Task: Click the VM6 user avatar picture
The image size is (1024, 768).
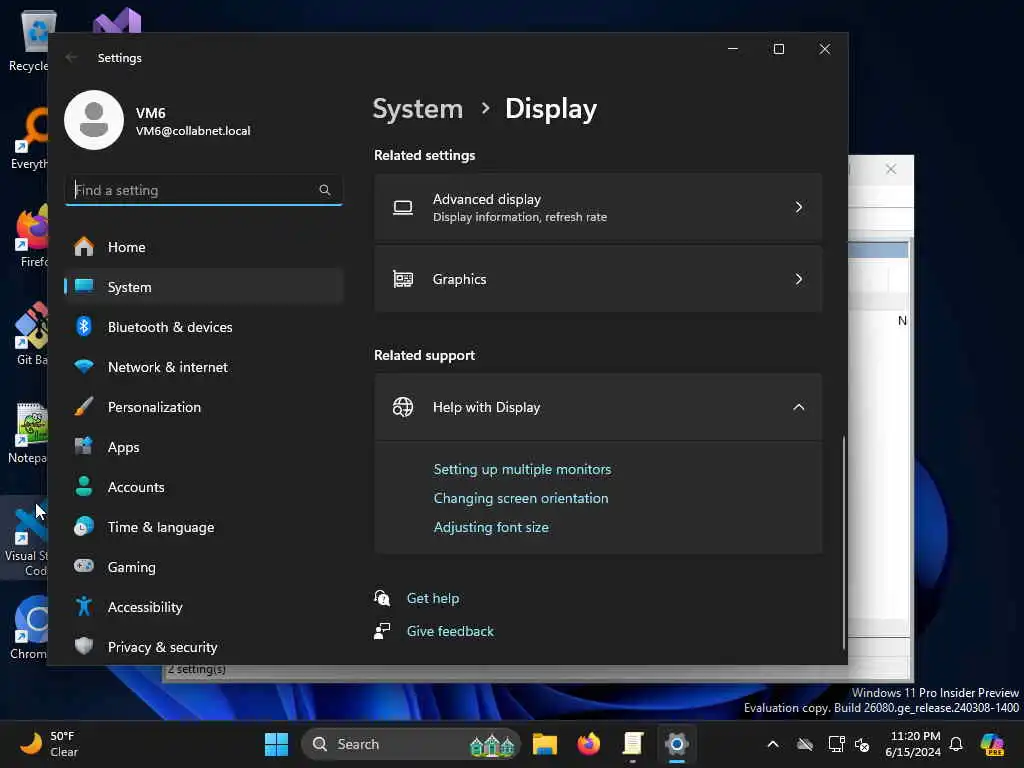Action: pos(94,120)
